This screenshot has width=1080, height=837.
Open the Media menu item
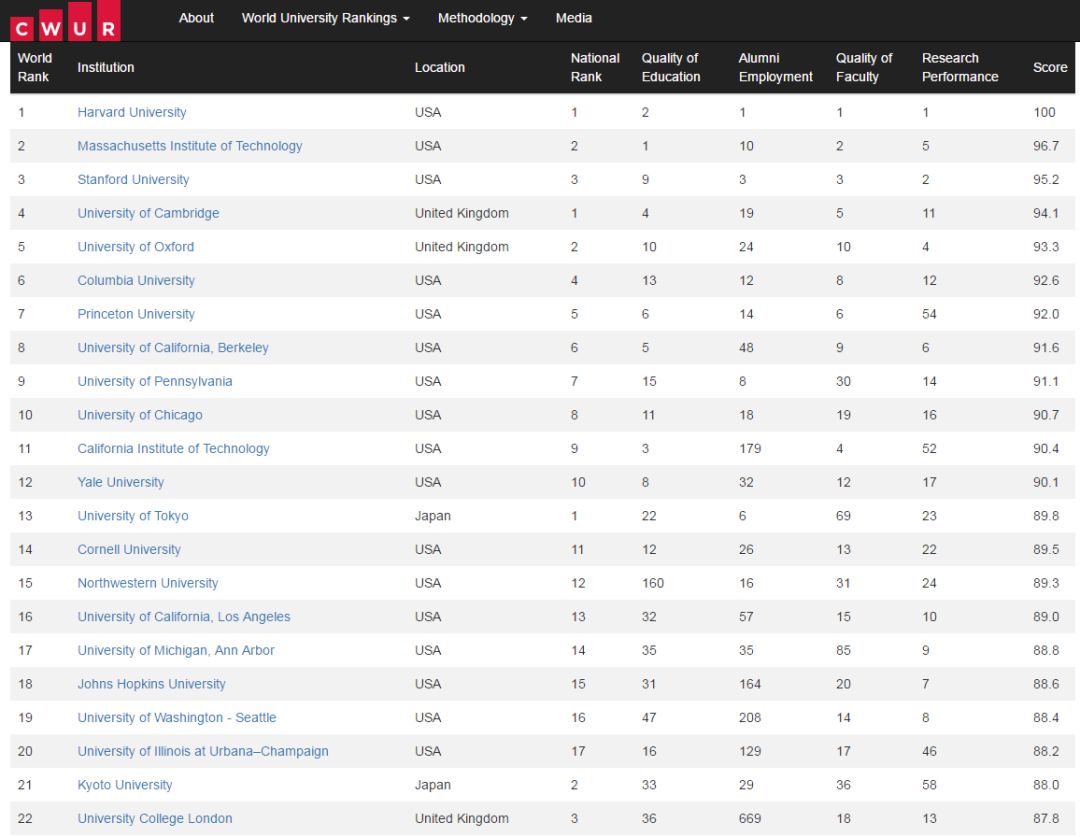pyautogui.click(x=573, y=18)
